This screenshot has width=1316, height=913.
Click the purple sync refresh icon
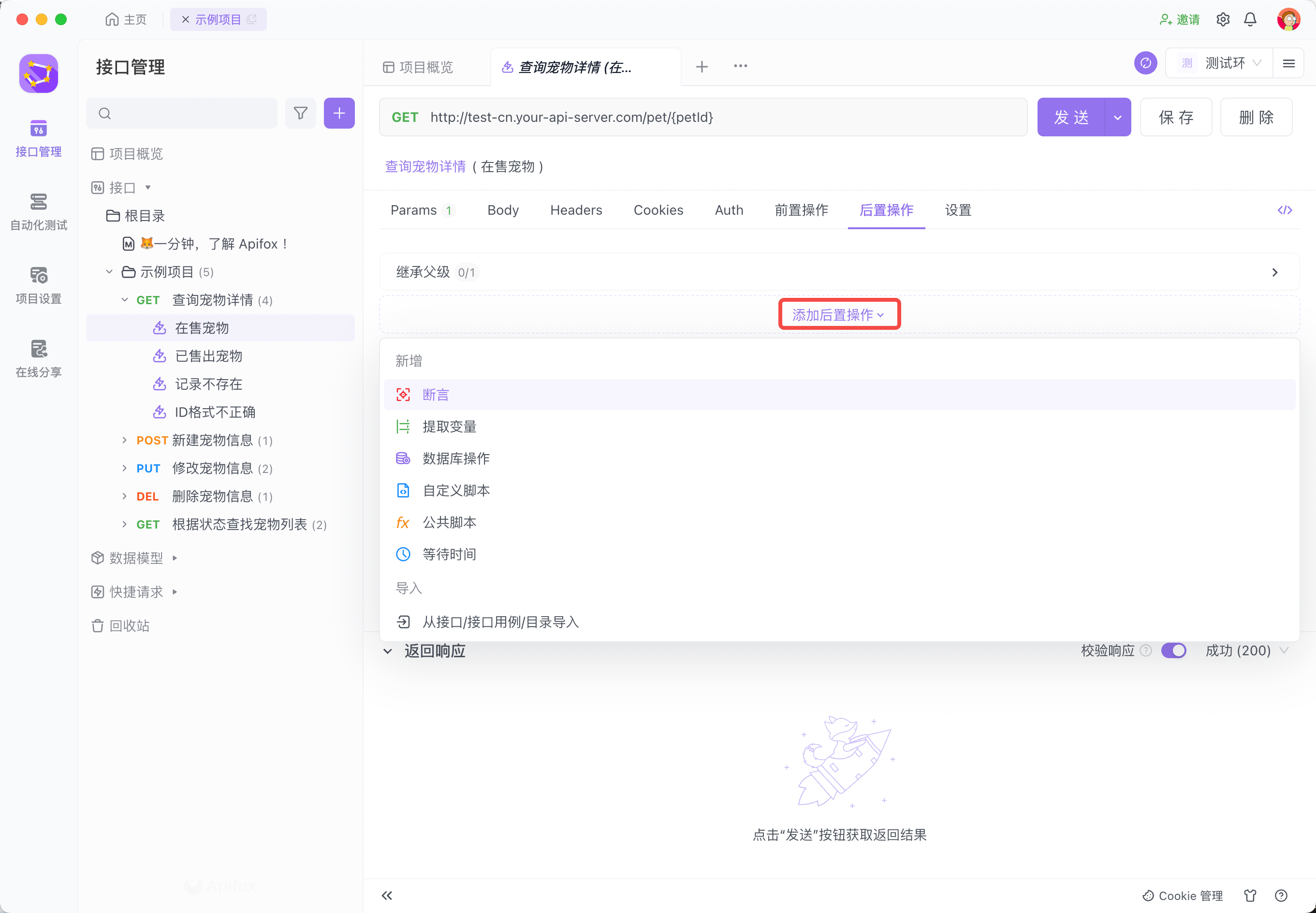click(x=1145, y=63)
